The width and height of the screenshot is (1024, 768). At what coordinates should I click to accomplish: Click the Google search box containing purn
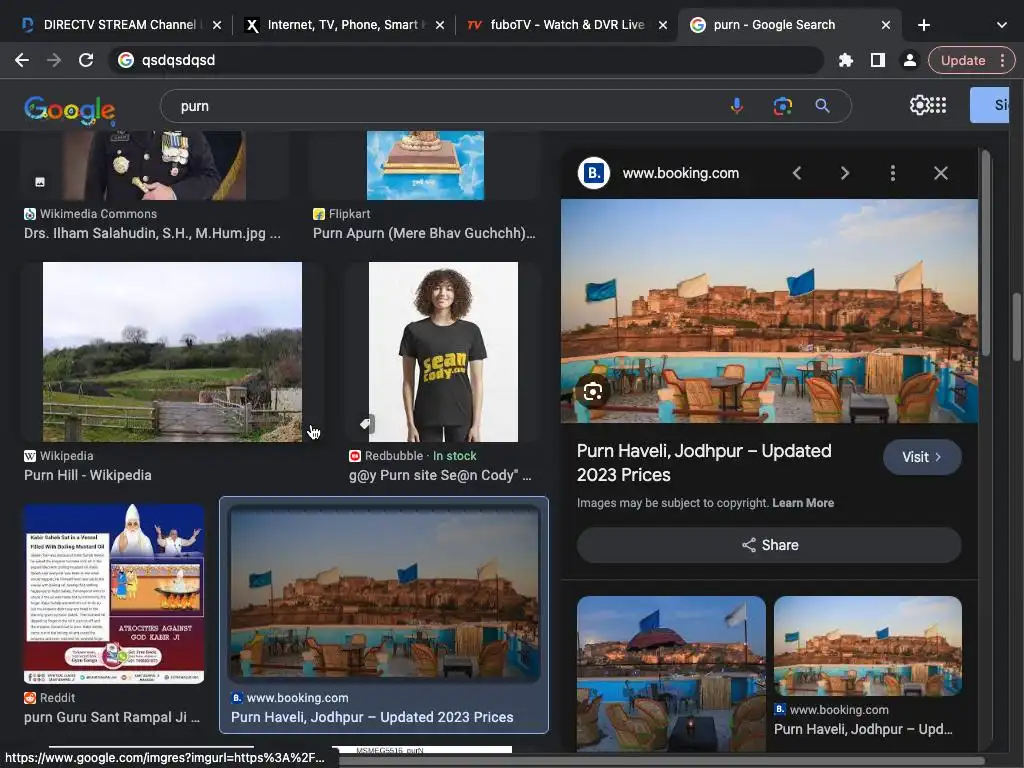point(444,106)
